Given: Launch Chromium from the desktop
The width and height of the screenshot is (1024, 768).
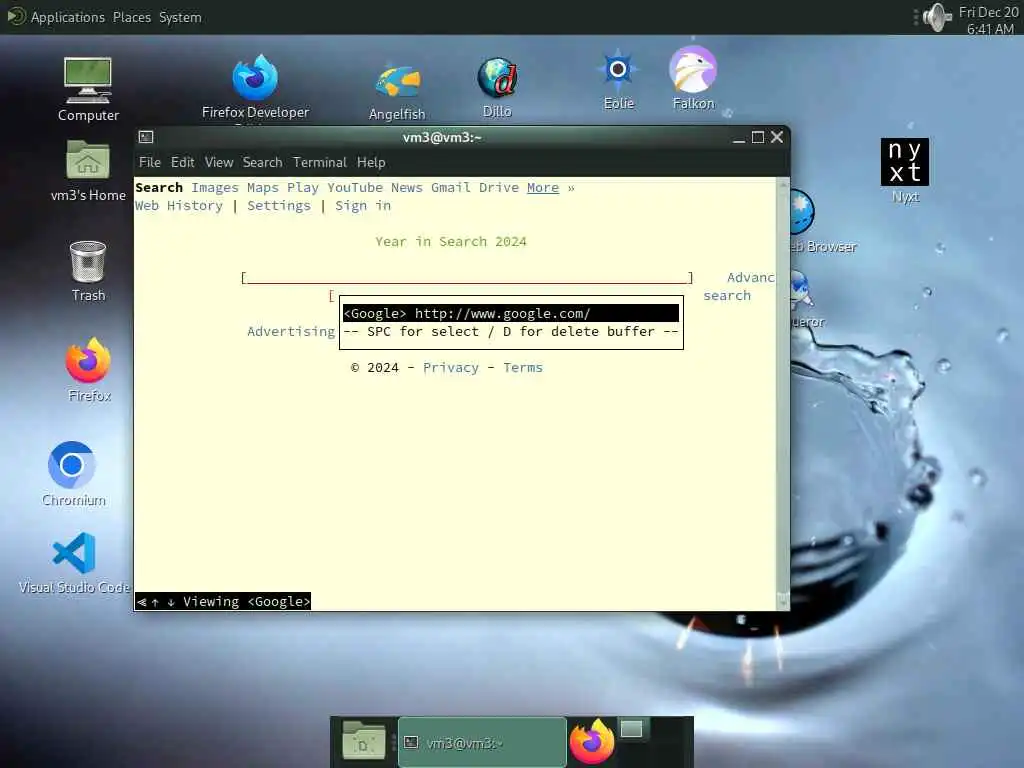Looking at the screenshot, I should click(x=72, y=473).
